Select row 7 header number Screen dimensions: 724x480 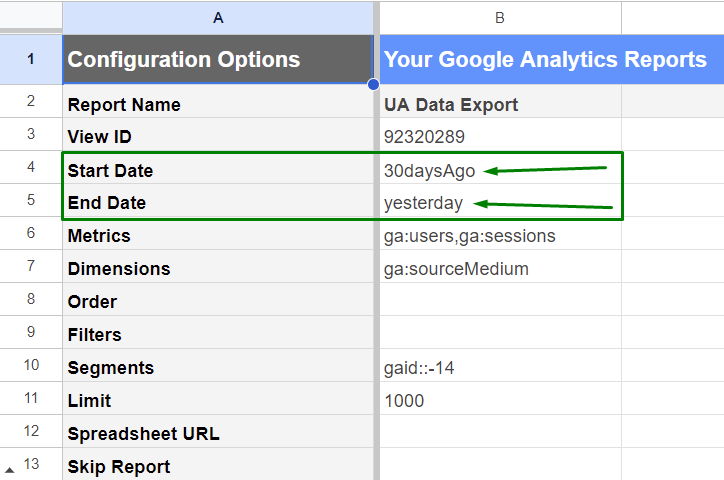click(31, 266)
